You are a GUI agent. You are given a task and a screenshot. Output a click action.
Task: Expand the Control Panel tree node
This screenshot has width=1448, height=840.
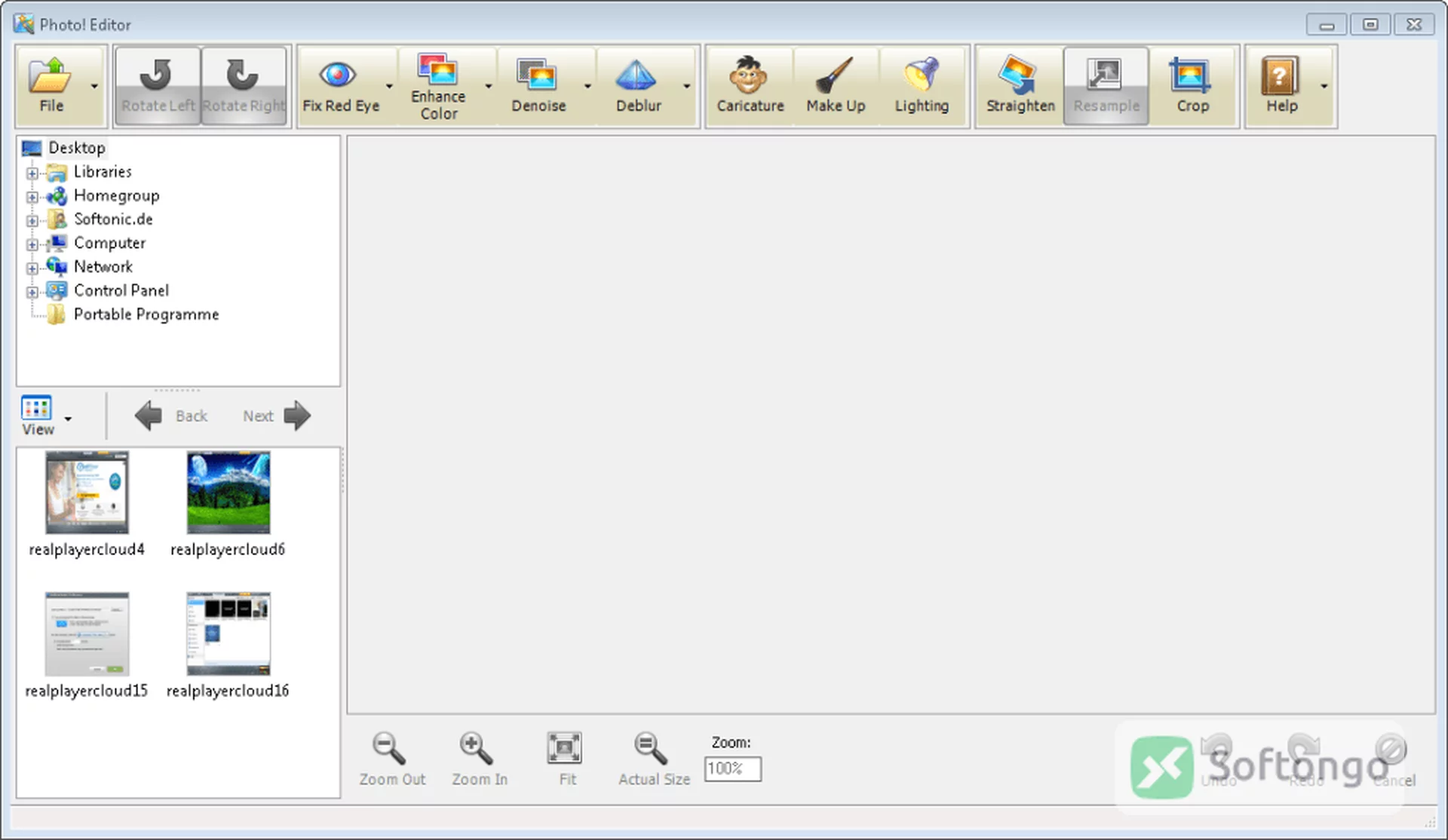[x=32, y=292]
